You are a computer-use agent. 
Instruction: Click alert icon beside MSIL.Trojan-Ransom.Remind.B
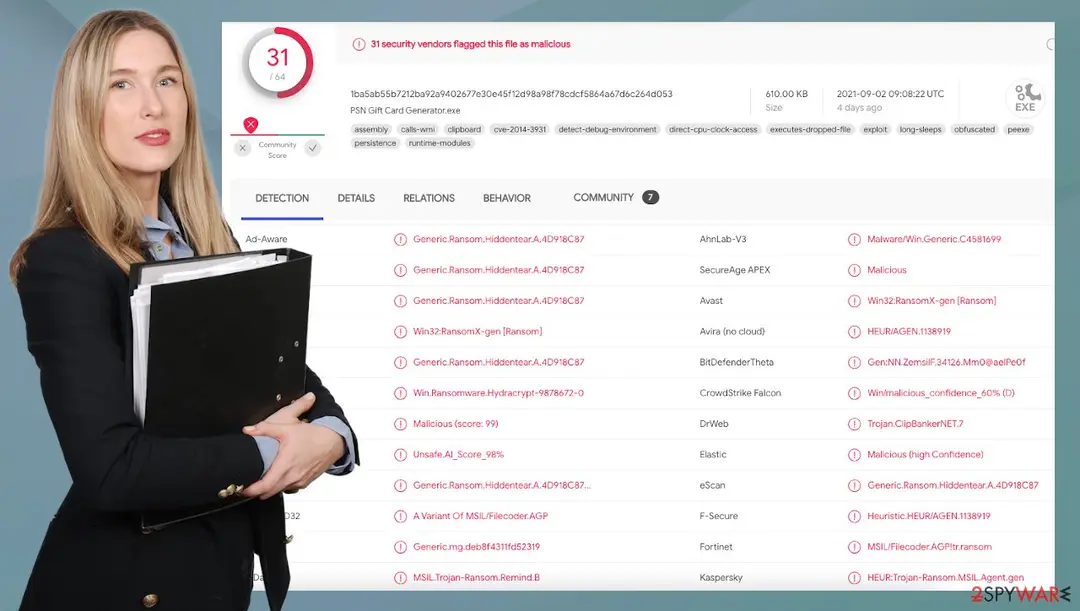[400, 578]
